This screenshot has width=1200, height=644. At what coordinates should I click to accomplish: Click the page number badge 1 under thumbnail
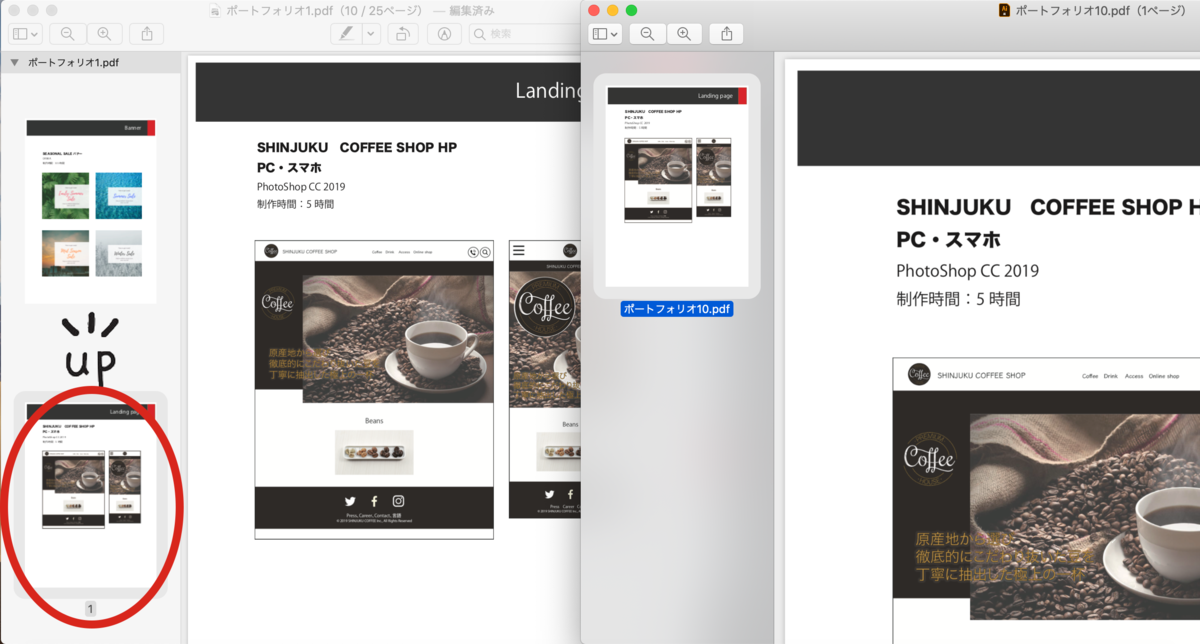click(x=90, y=609)
